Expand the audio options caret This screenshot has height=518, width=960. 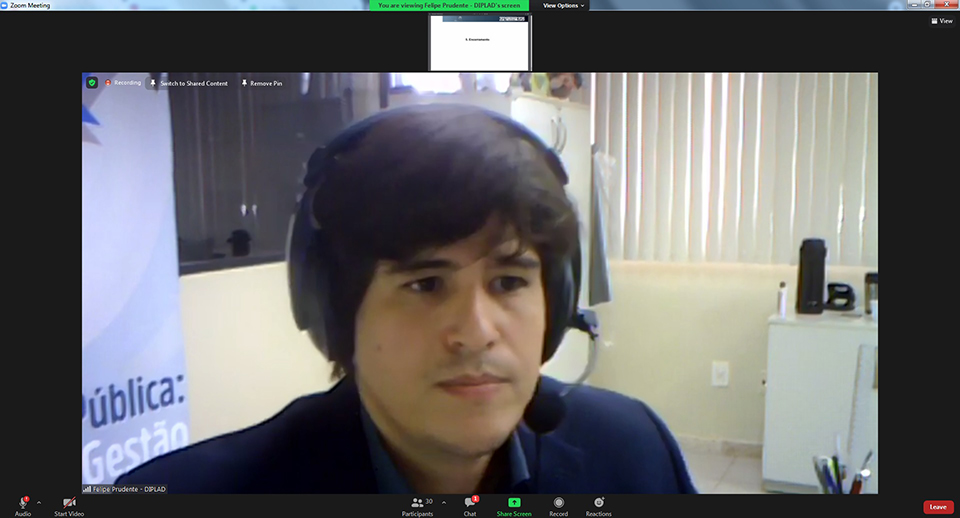39,502
